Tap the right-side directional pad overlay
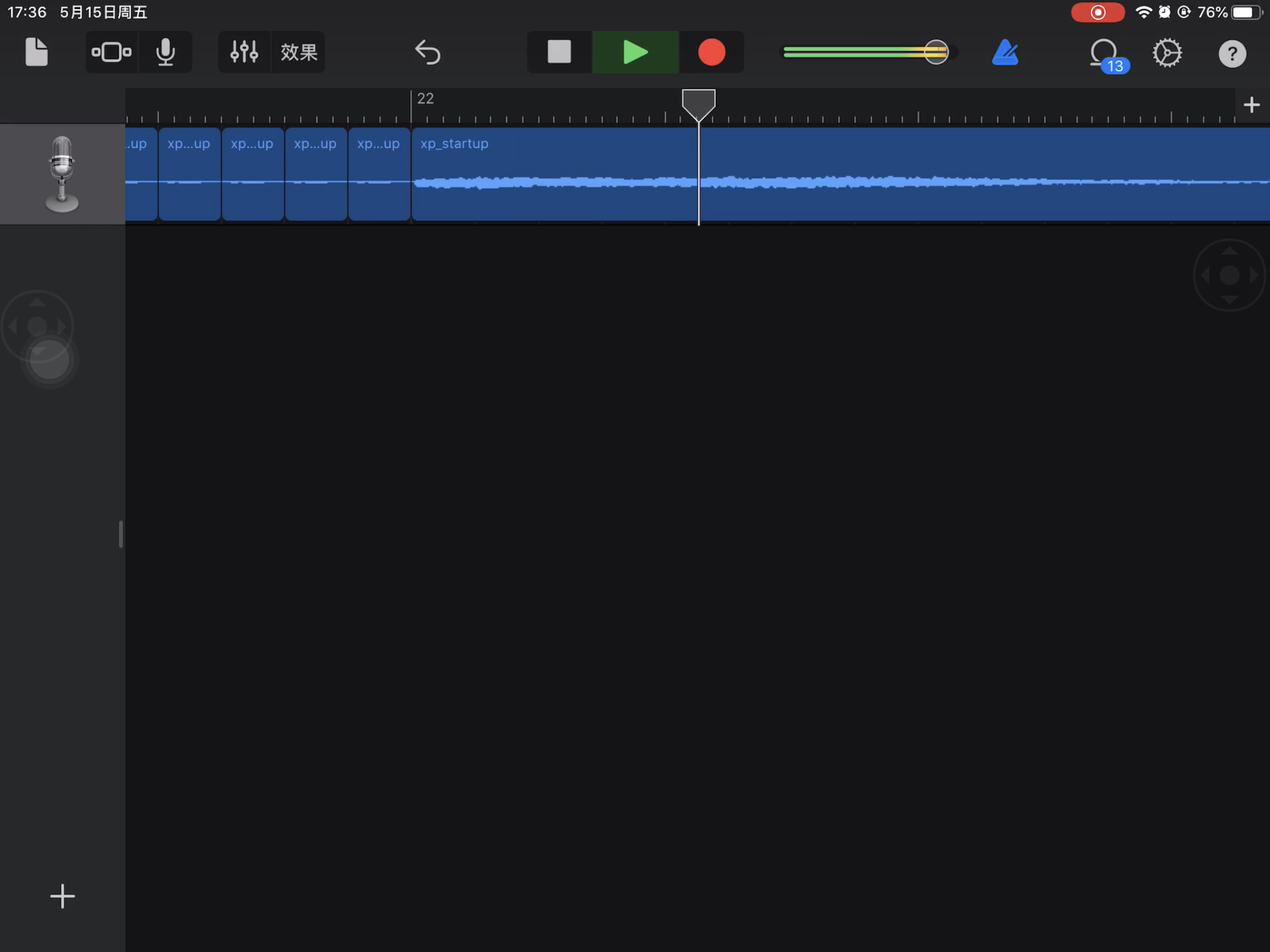 pyautogui.click(x=1229, y=275)
